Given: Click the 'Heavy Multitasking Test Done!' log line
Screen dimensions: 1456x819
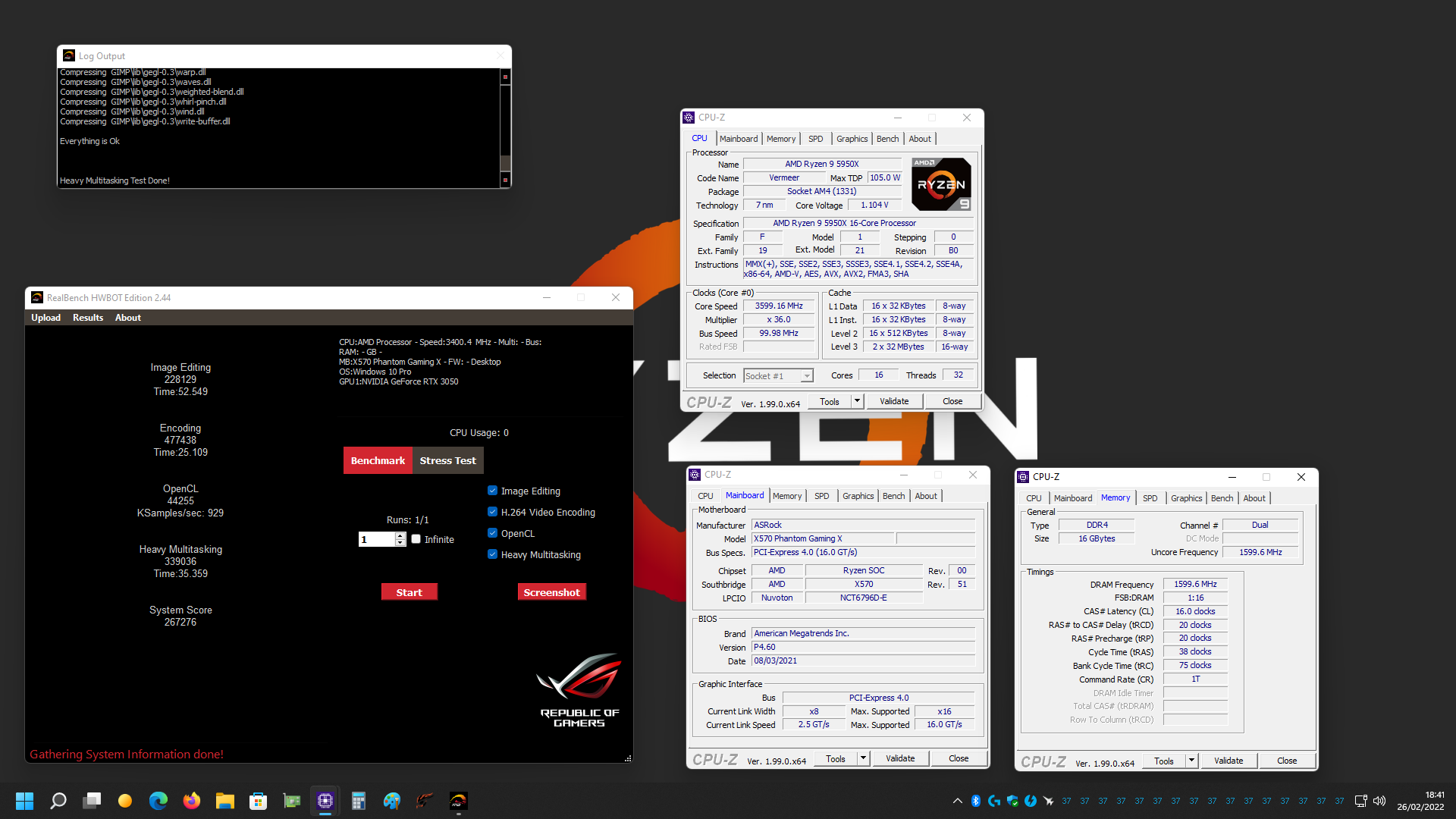Looking at the screenshot, I should point(115,180).
